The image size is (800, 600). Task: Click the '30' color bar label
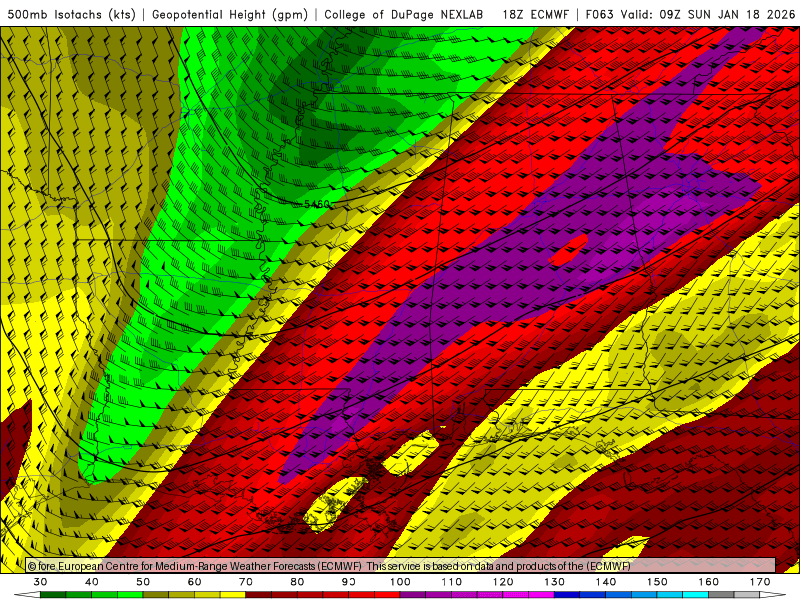[40, 582]
